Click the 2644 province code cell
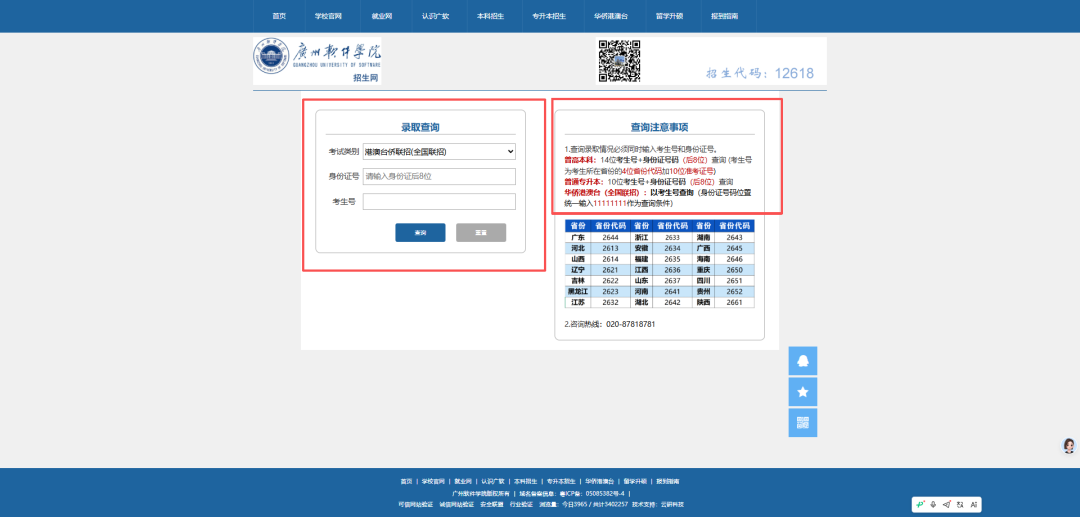This screenshot has width=1080, height=517. (x=610, y=238)
